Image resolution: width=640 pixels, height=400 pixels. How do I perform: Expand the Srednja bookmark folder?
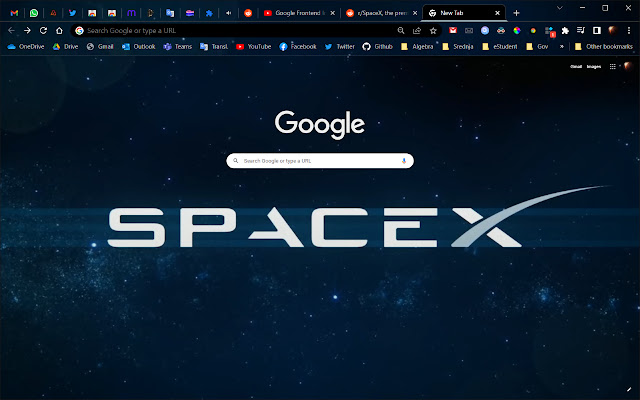(458, 47)
